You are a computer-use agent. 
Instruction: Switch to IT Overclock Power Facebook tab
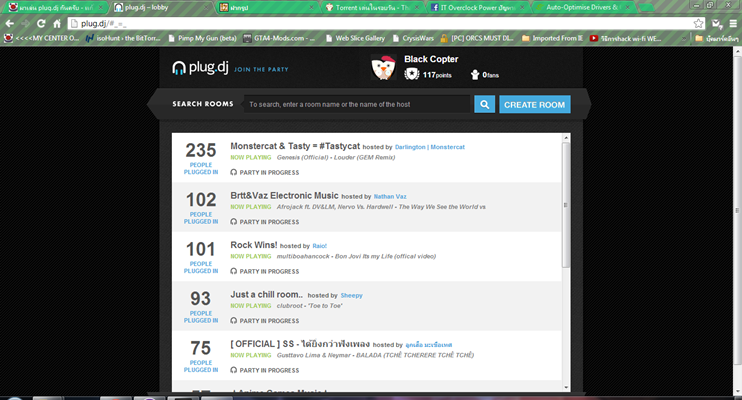tap(478, 8)
